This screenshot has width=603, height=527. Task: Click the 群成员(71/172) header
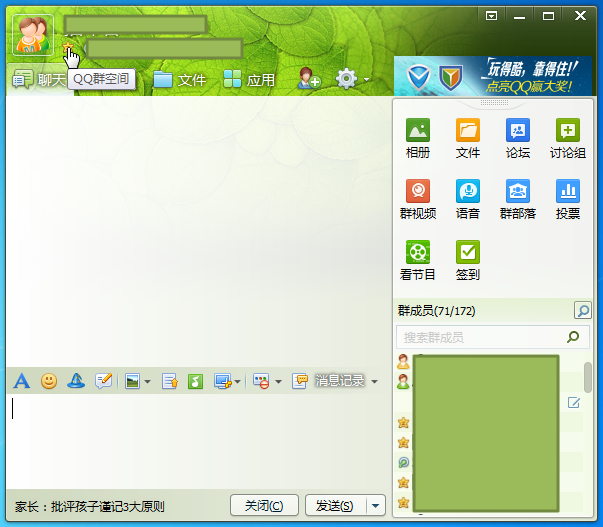coord(436,310)
